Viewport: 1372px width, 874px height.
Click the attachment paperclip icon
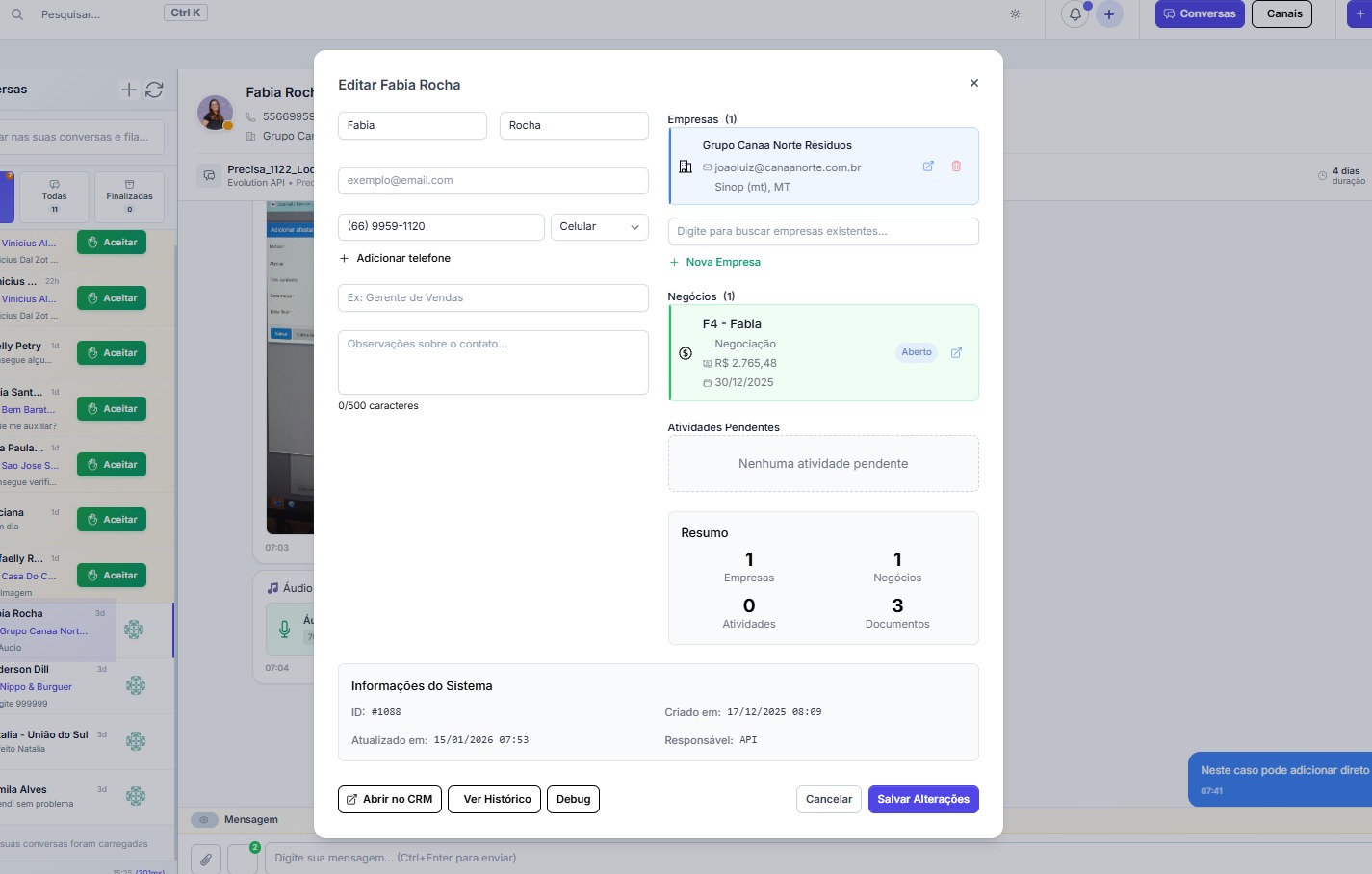[206, 859]
